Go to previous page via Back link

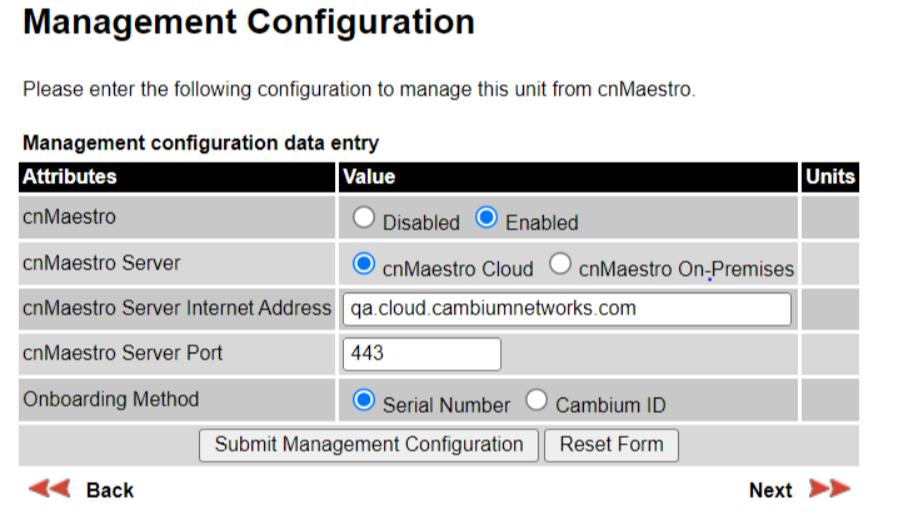tap(110, 490)
